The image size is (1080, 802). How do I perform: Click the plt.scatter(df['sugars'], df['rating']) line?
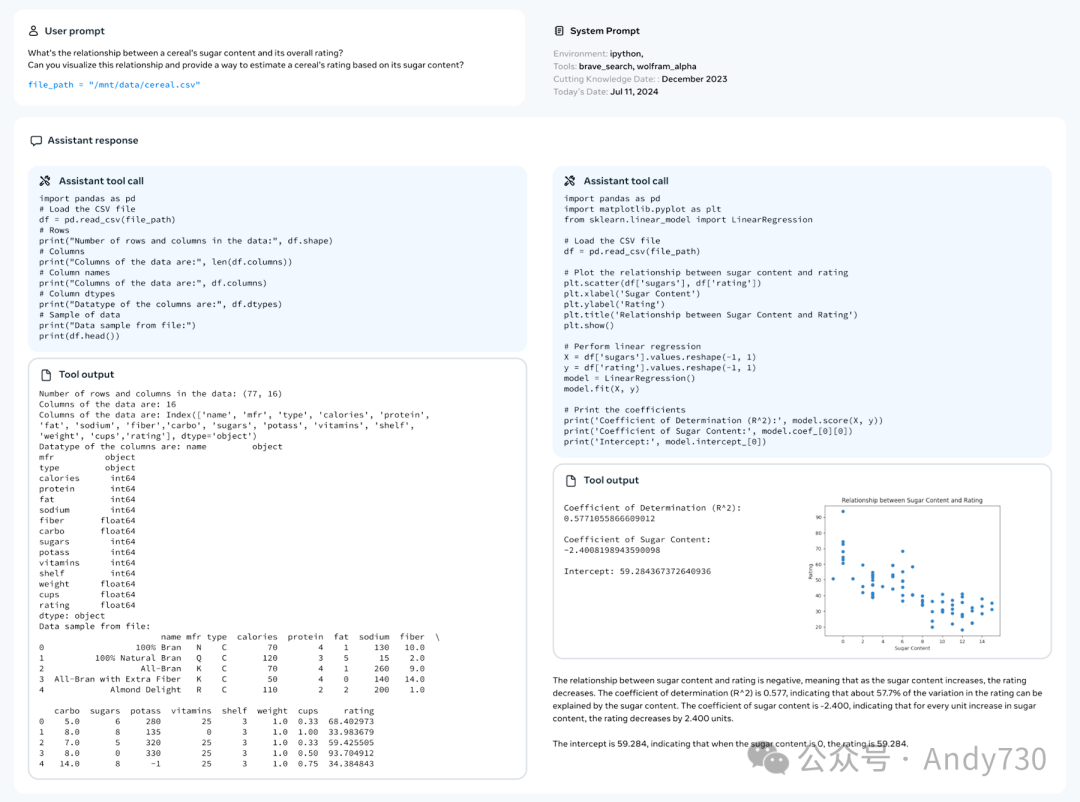click(x=663, y=283)
